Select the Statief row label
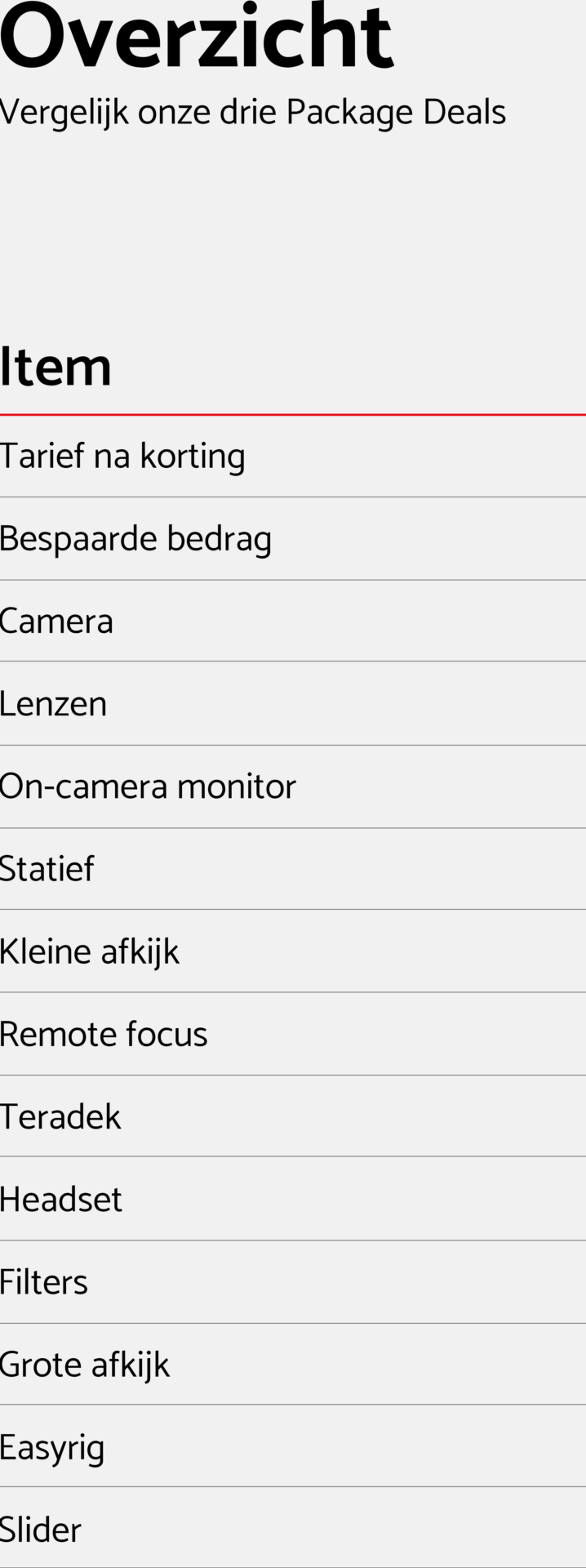The height and width of the screenshot is (1568, 586). click(x=47, y=869)
